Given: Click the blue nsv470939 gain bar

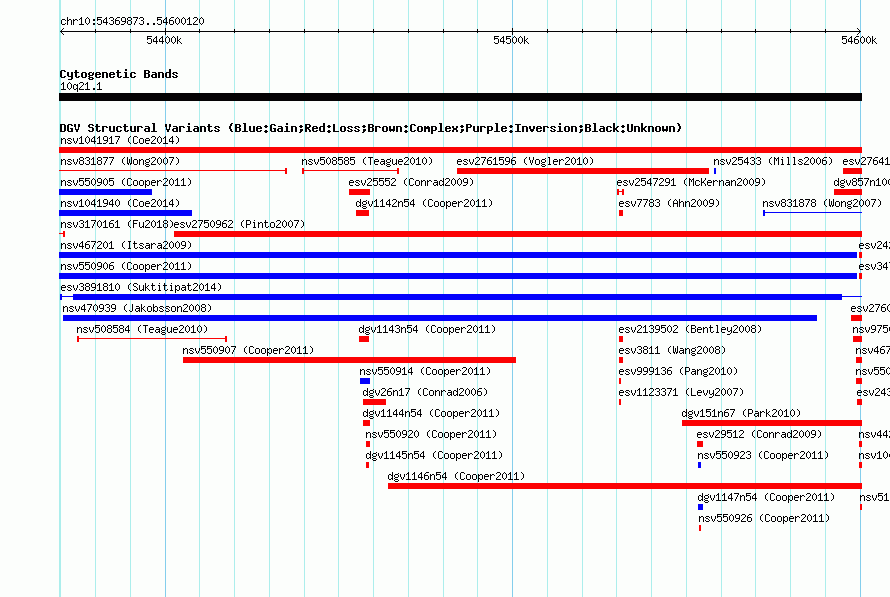Looking at the screenshot, I should (439, 318).
